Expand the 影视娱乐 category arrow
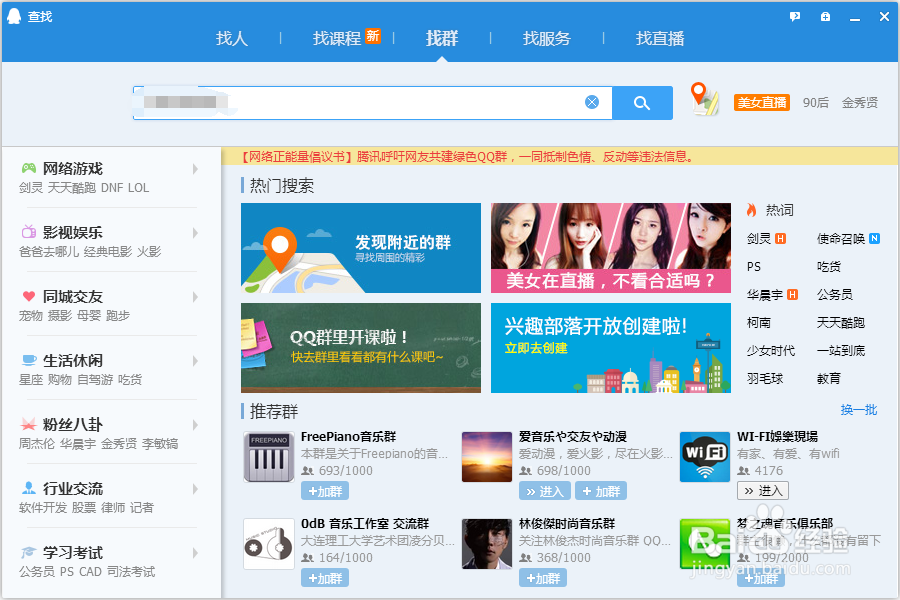Image resolution: width=900 pixels, height=600 pixels. tap(195, 233)
